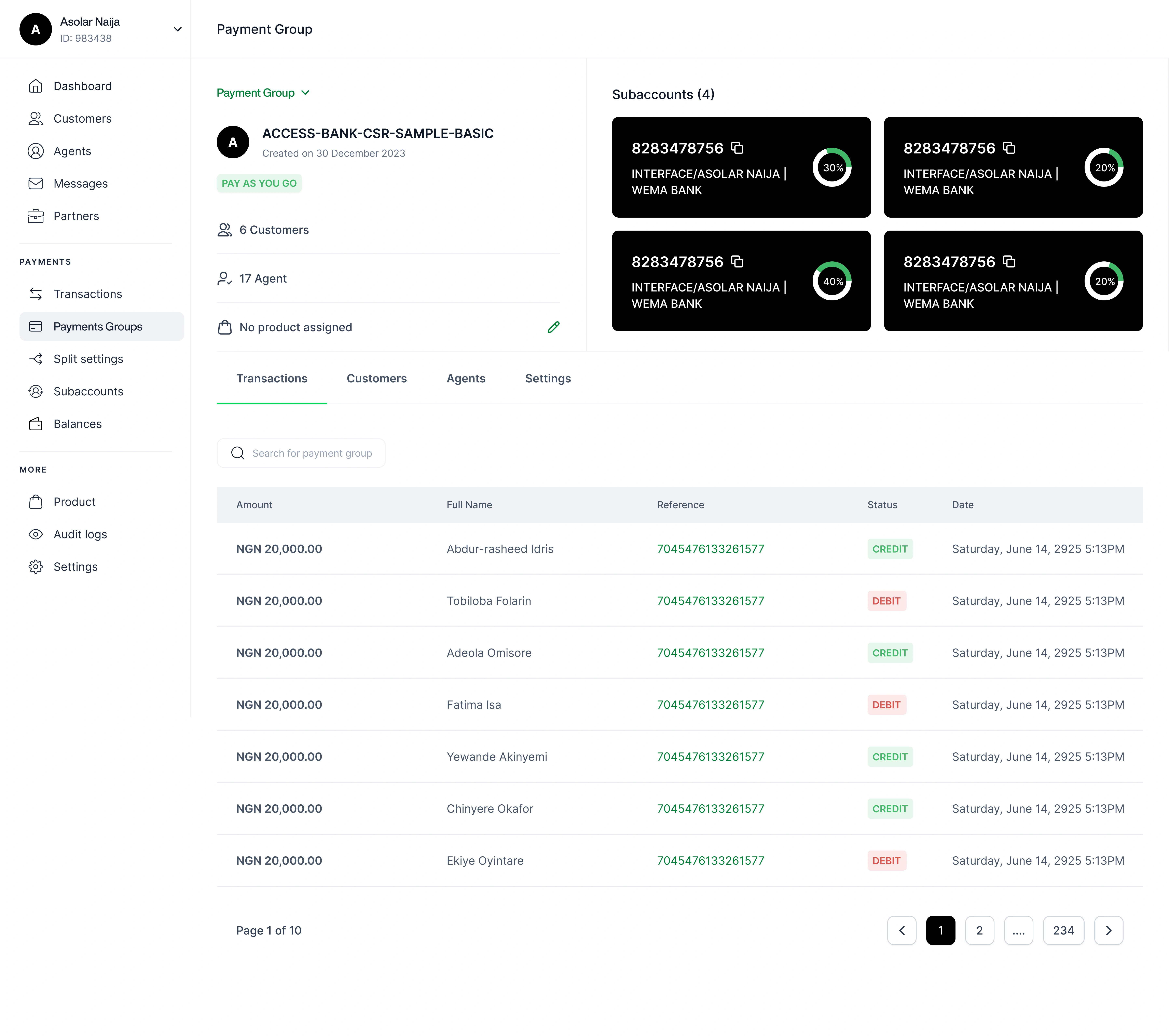Copy the first subaccount number (30%)
The width and height of the screenshot is (1169, 1036).
click(x=737, y=148)
